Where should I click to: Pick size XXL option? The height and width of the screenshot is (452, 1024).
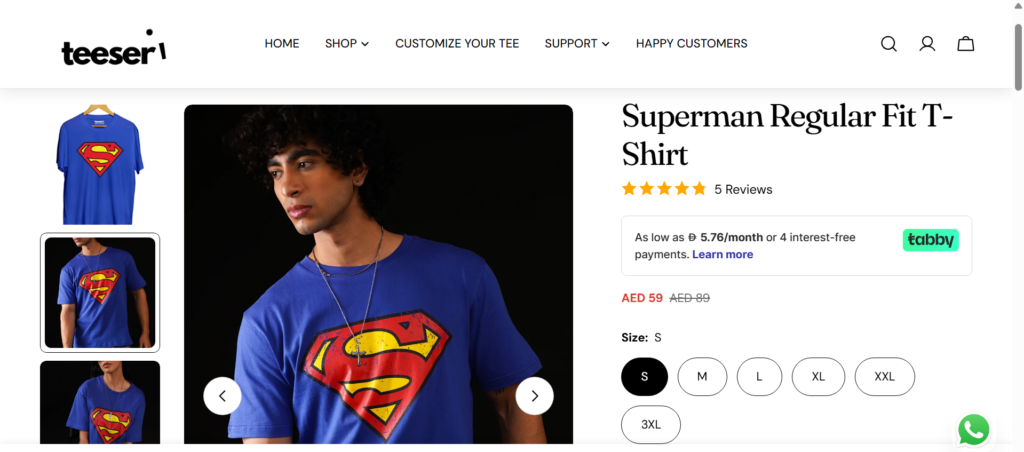884,377
